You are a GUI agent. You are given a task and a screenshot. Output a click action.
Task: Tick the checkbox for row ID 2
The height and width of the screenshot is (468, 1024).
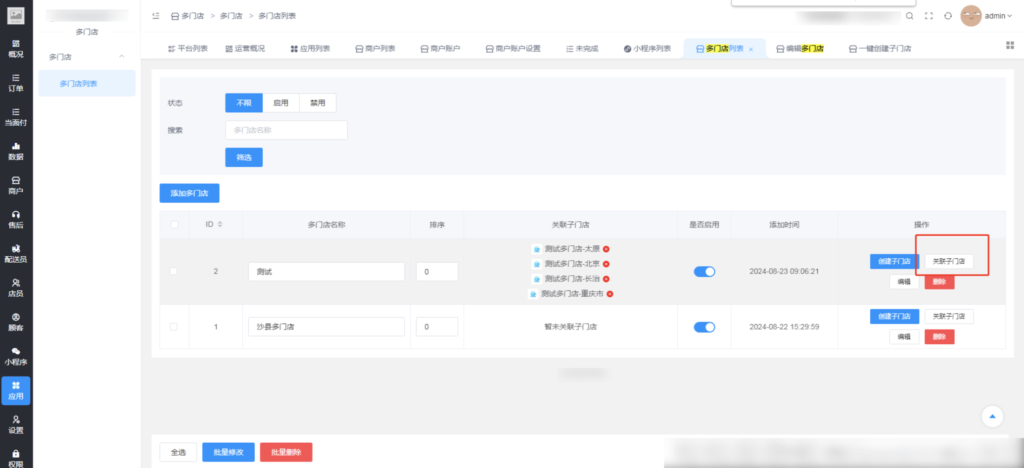click(x=174, y=272)
